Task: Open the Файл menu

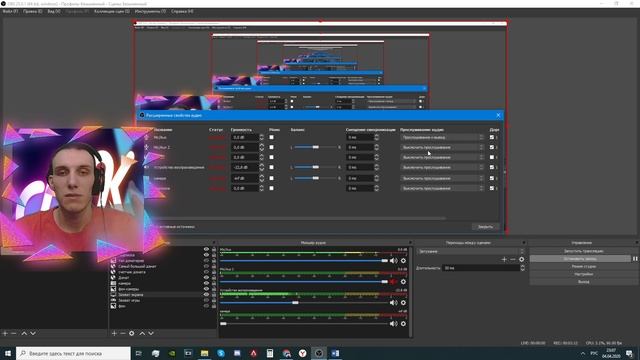Action: point(10,11)
